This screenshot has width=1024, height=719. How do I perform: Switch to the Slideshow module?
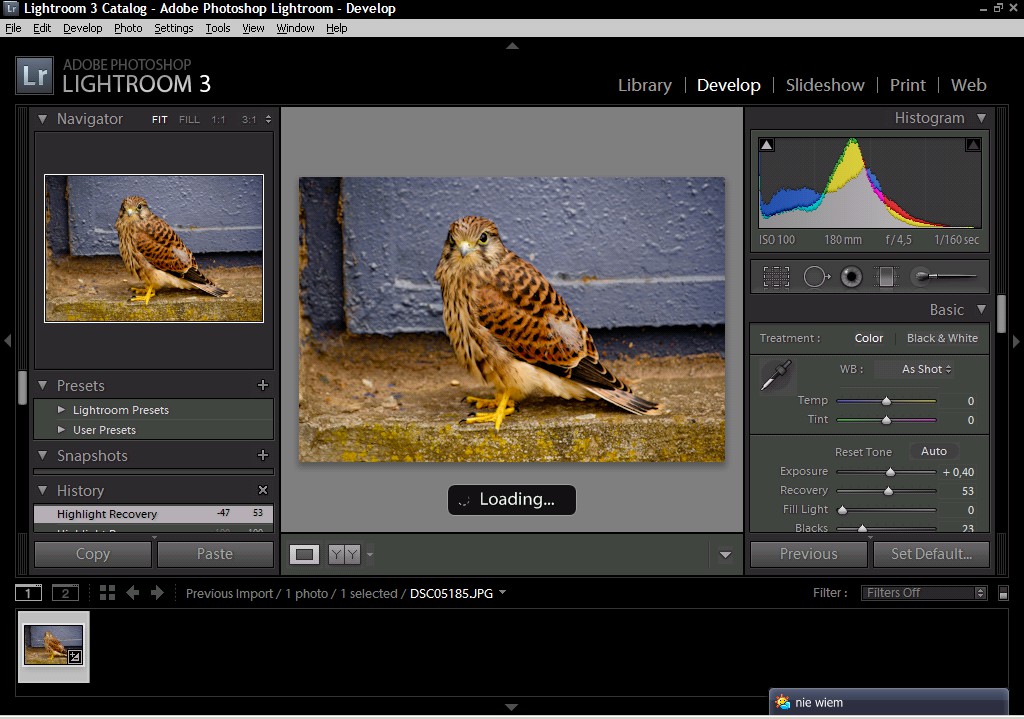click(x=825, y=85)
